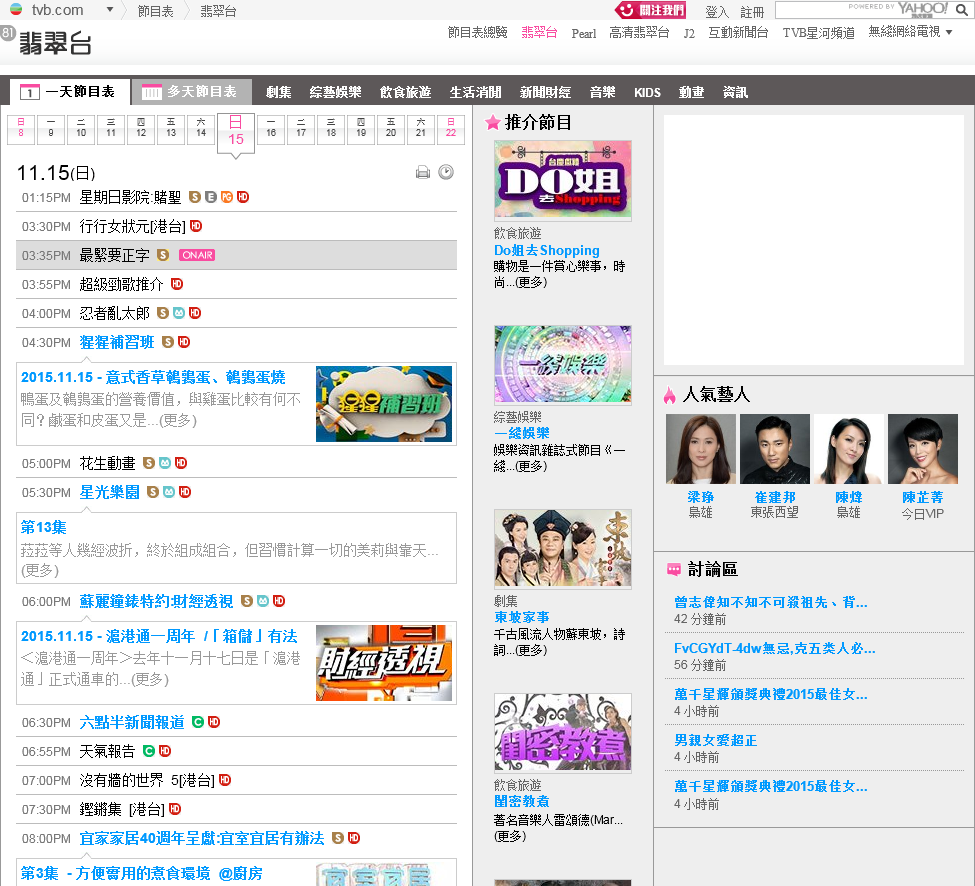Click the blue dubbing icon on 花生動畫 row

click(165, 463)
